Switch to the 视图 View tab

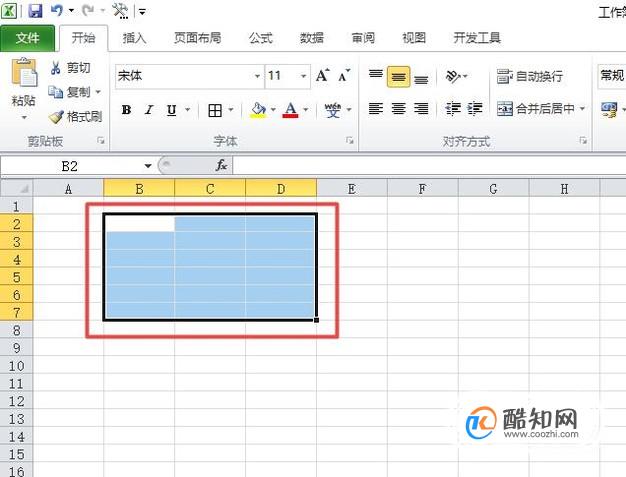coord(414,38)
